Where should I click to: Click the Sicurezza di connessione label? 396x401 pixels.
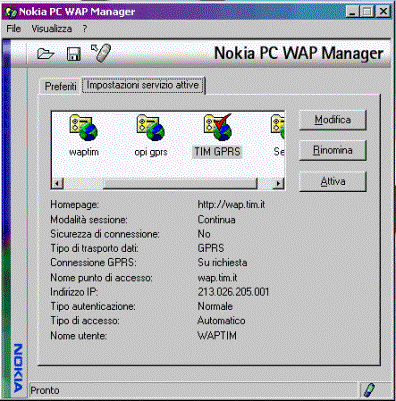coord(105,234)
